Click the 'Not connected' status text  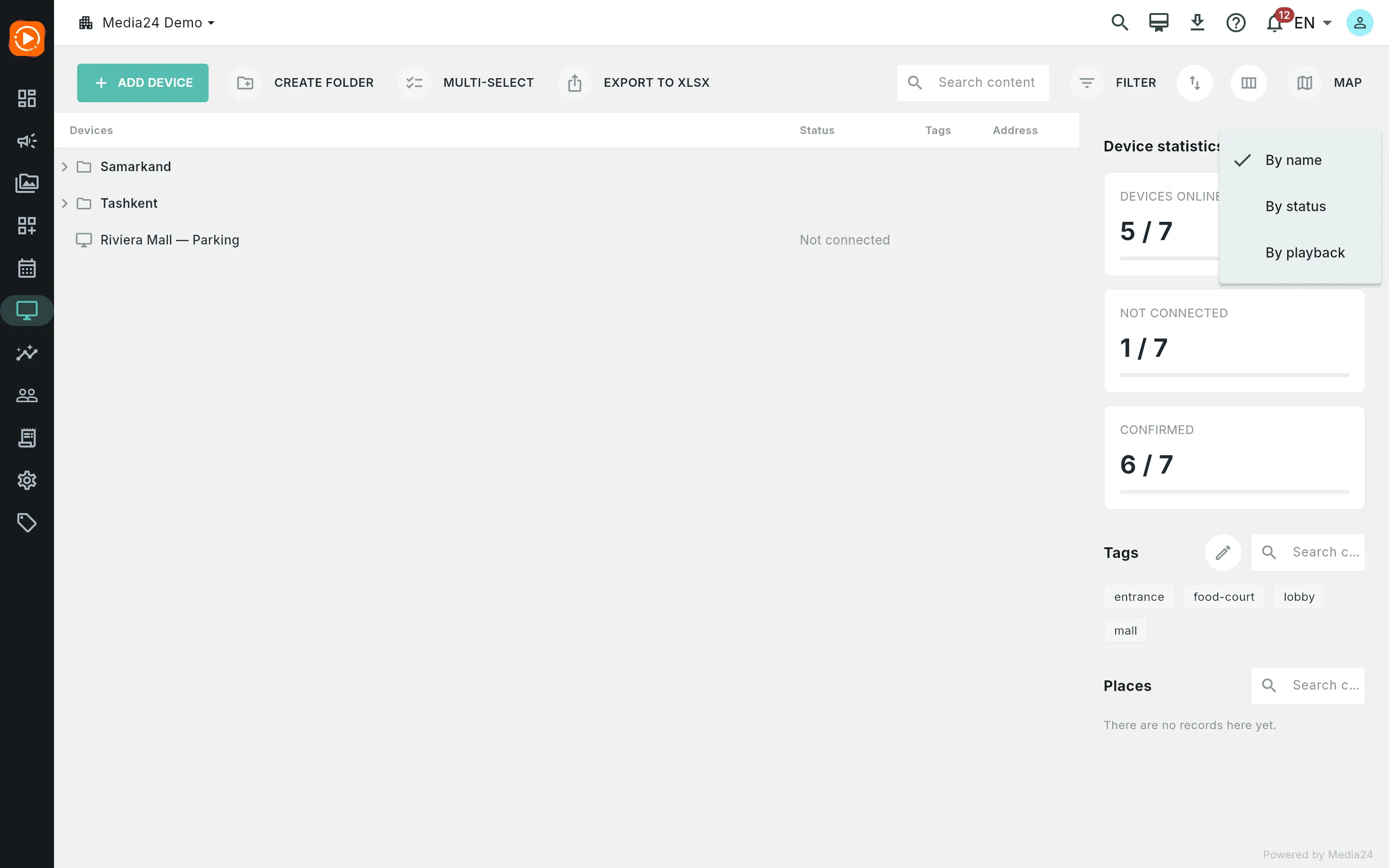[x=845, y=240]
